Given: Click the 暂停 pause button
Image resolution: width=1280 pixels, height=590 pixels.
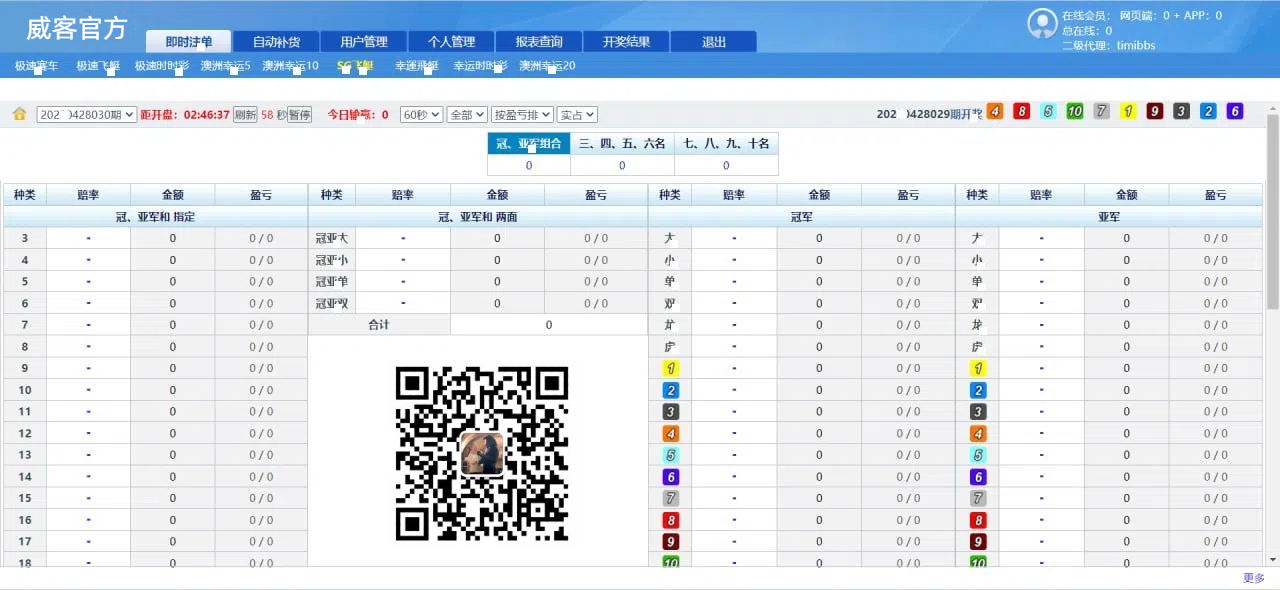Looking at the screenshot, I should (300, 115).
